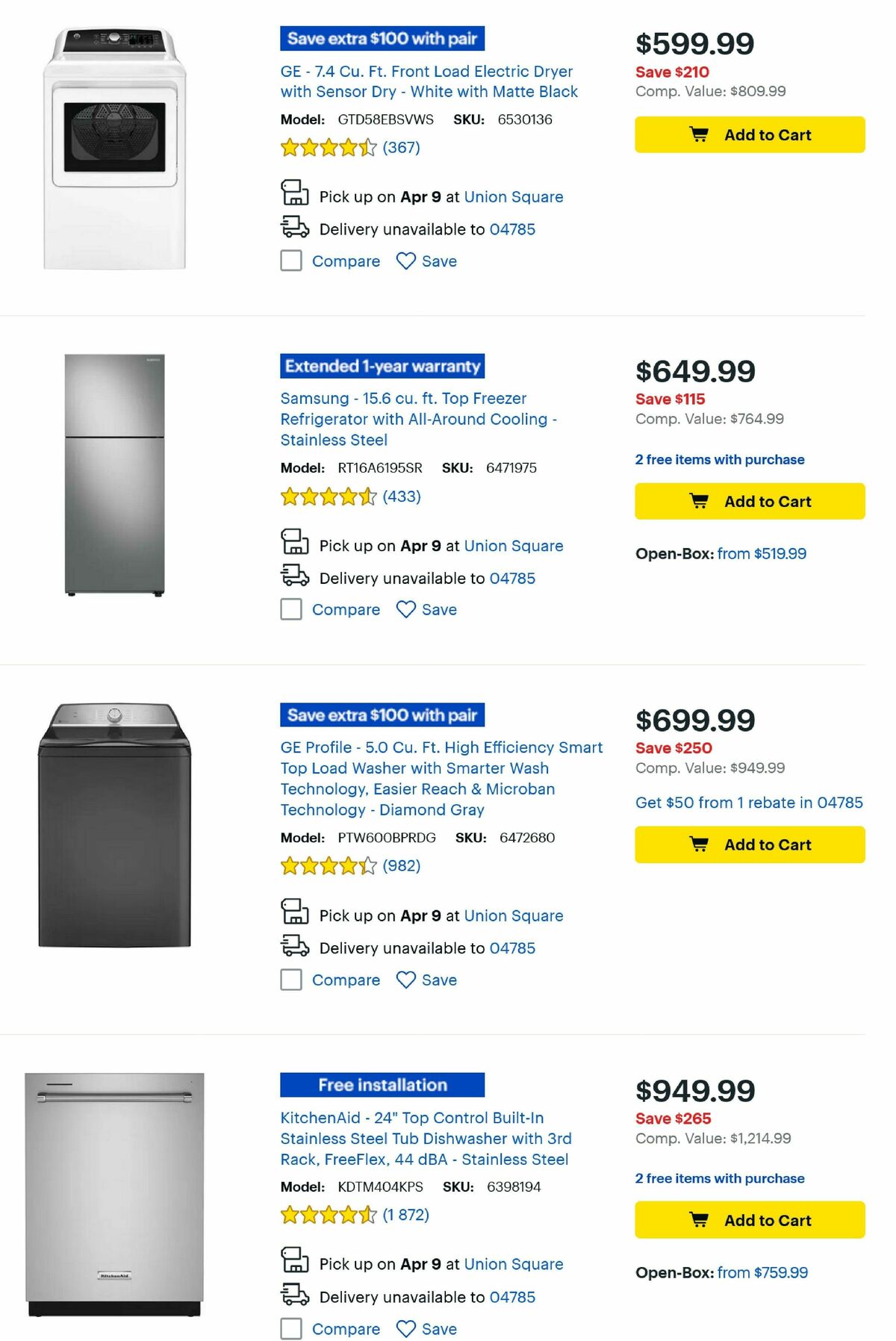
Task: Click the Save heart icon for the GE dryer
Action: click(405, 261)
